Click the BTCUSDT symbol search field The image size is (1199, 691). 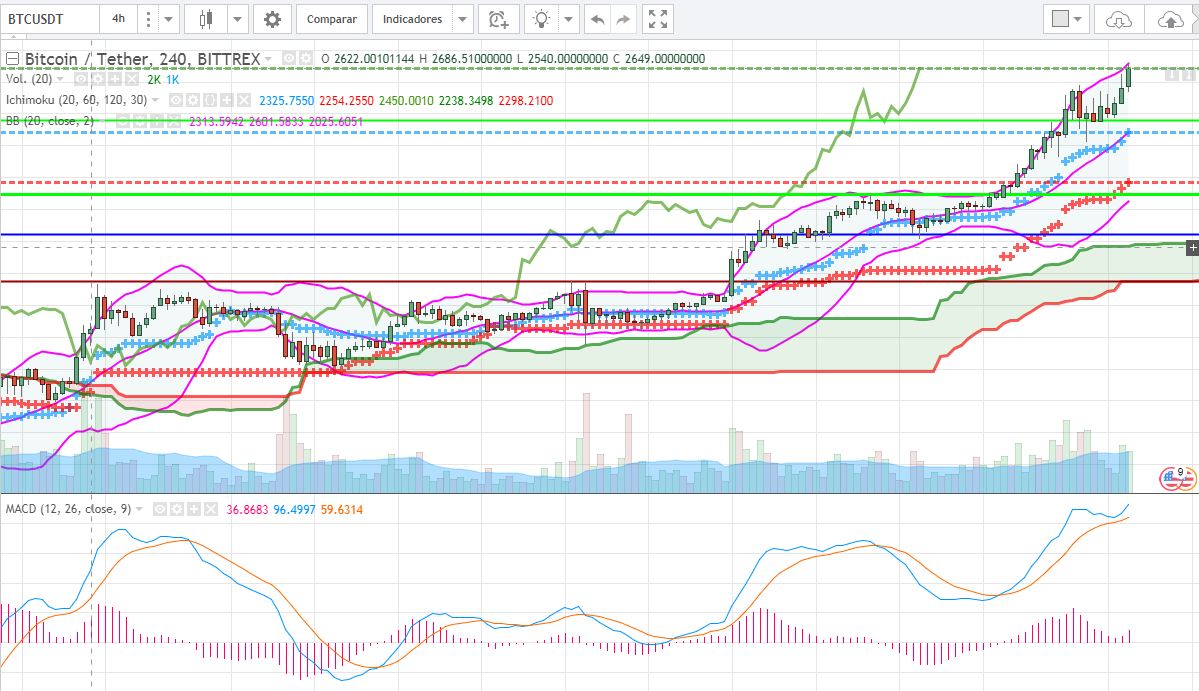click(50, 19)
